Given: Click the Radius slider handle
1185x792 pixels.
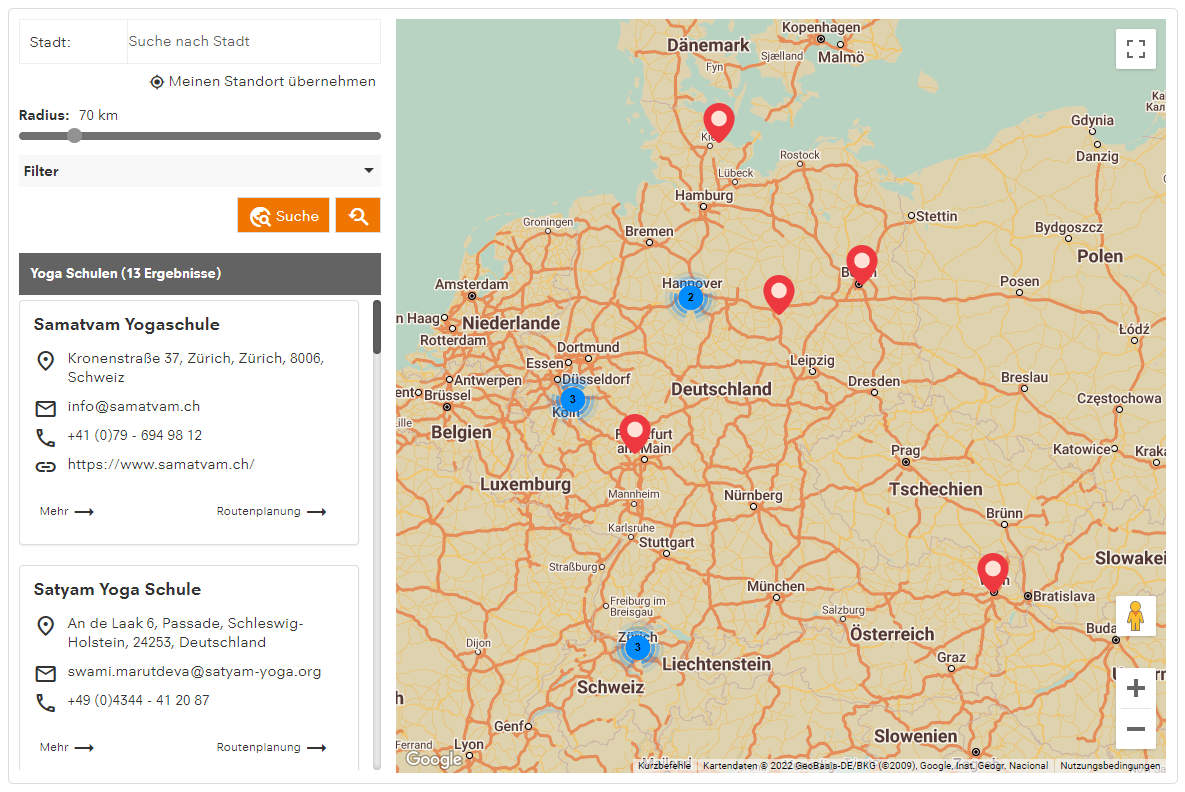Looking at the screenshot, I should coord(74,136).
